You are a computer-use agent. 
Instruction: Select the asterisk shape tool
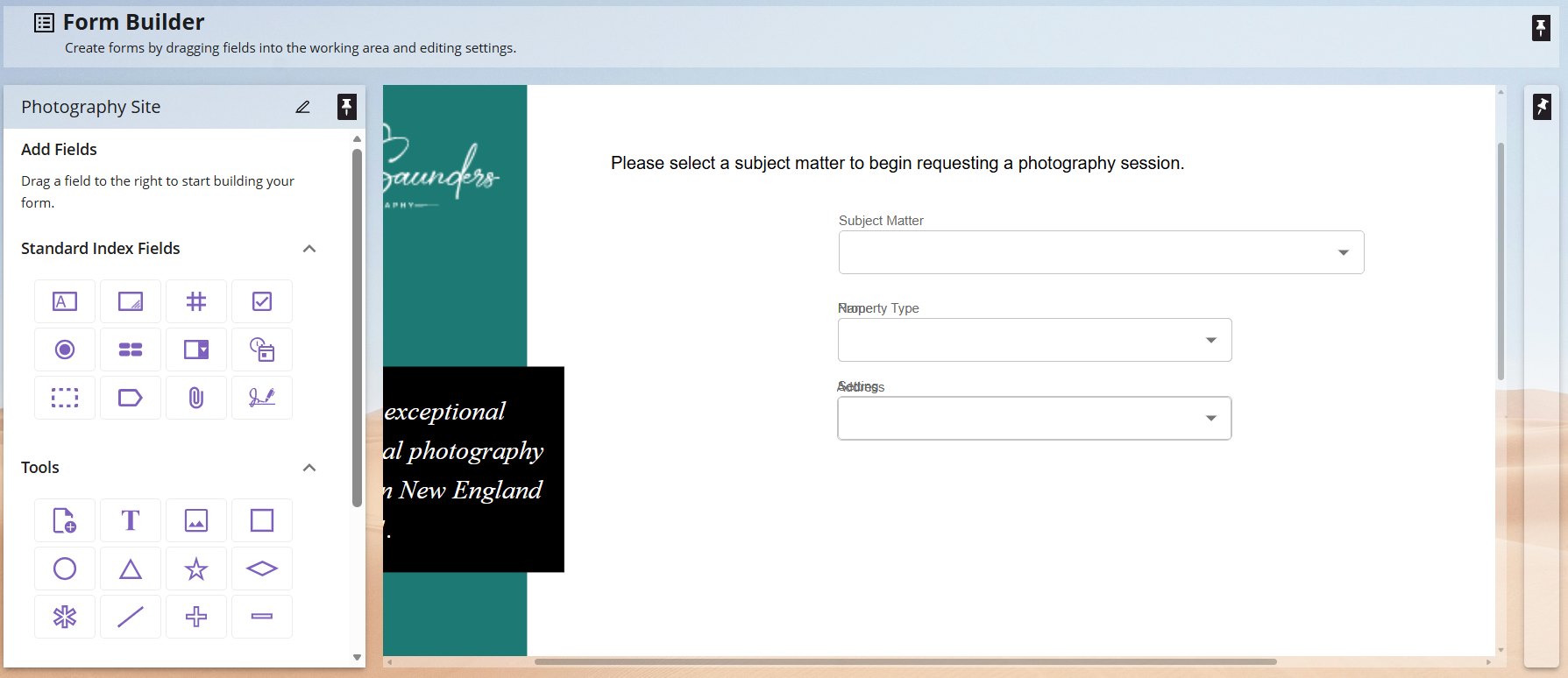[x=65, y=617]
